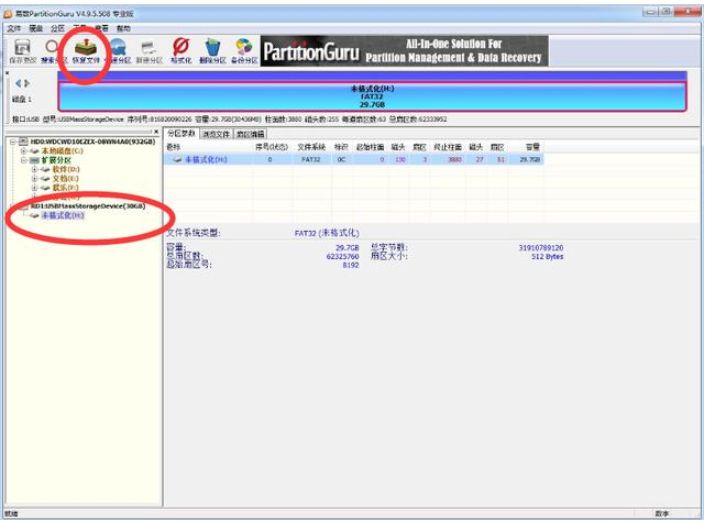Click the FAT32 cell in the table row

[311, 159]
